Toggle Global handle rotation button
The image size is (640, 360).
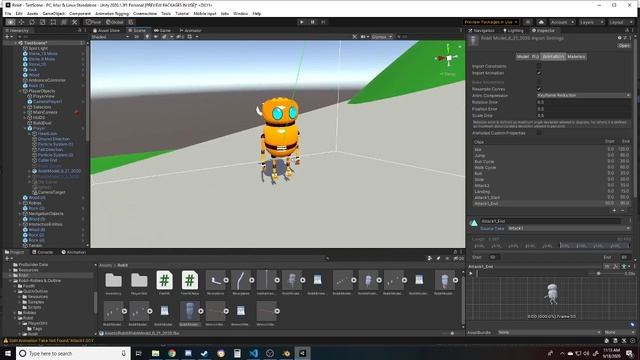pyautogui.click(x=115, y=22)
